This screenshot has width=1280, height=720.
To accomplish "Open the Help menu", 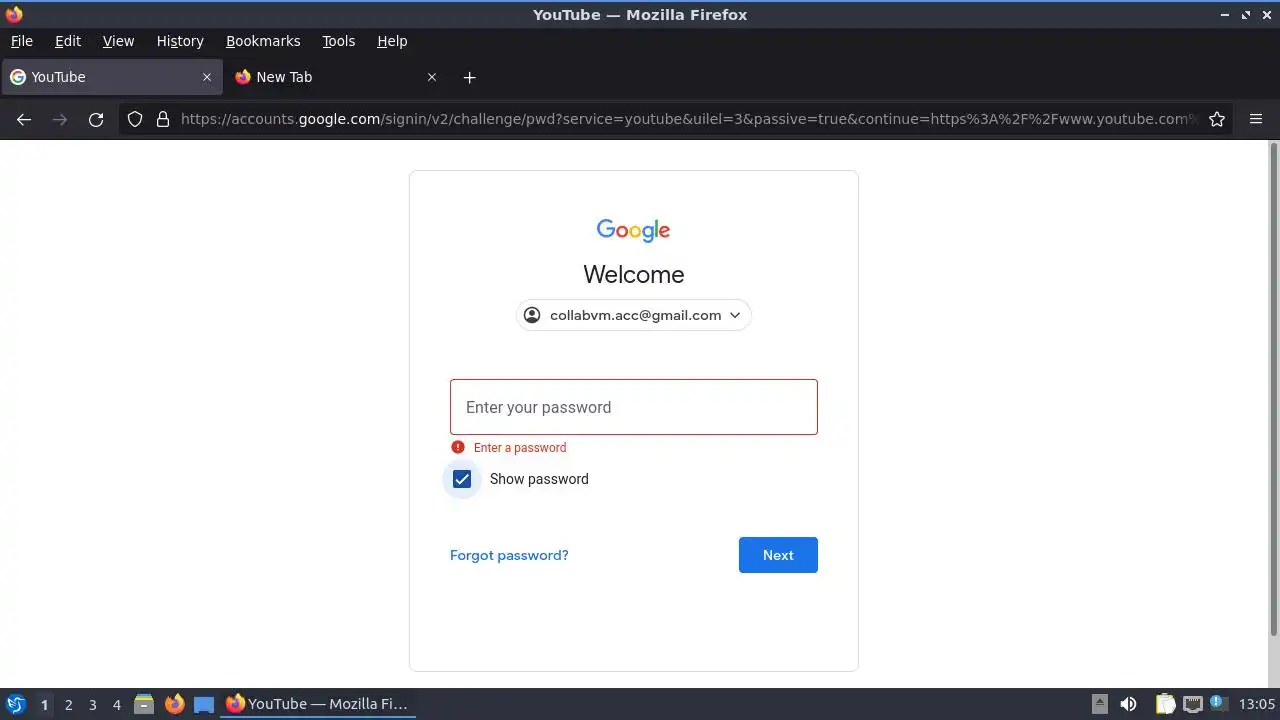I will pos(392,41).
